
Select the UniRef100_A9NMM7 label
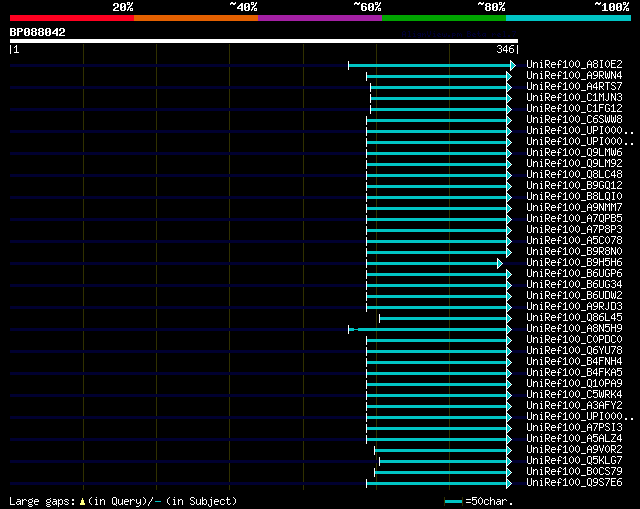click(574, 208)
